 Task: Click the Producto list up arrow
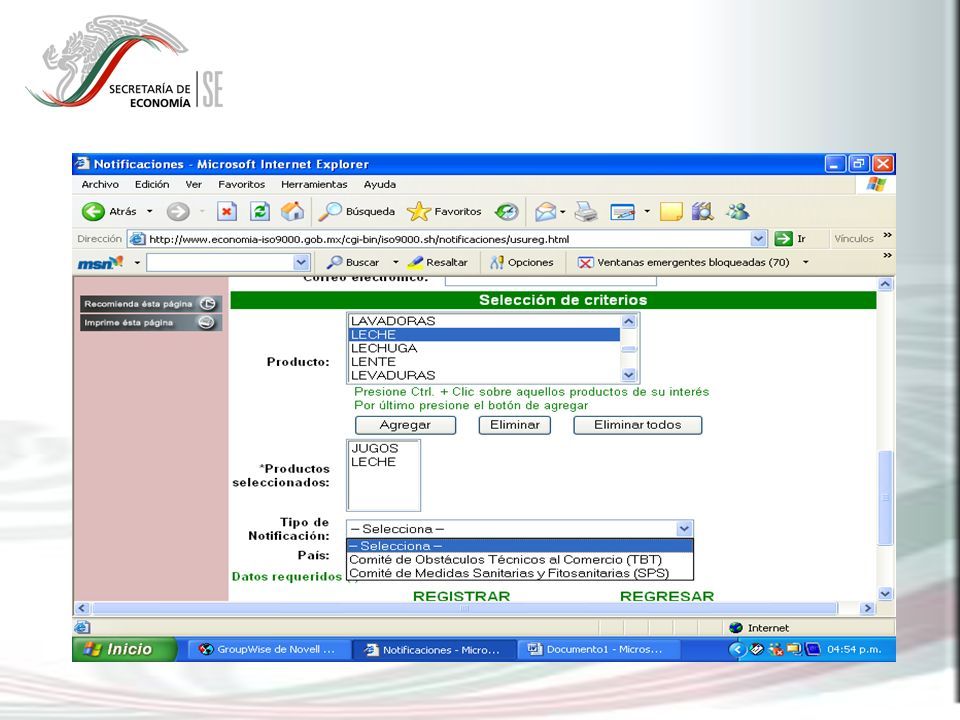629,321
